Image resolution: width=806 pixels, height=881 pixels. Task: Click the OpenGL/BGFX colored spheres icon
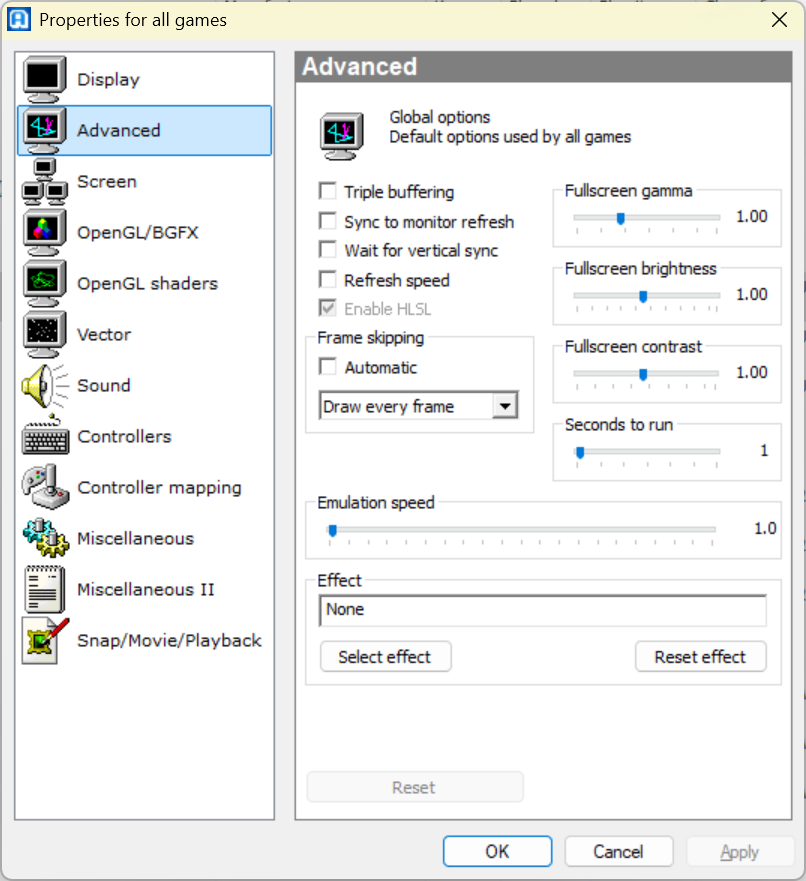click(44, 233)
